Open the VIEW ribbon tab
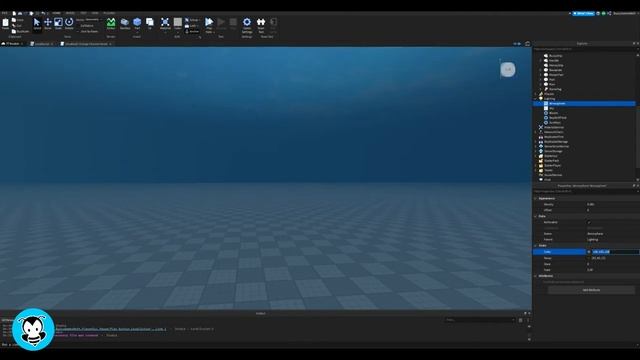 coord(95,13)
